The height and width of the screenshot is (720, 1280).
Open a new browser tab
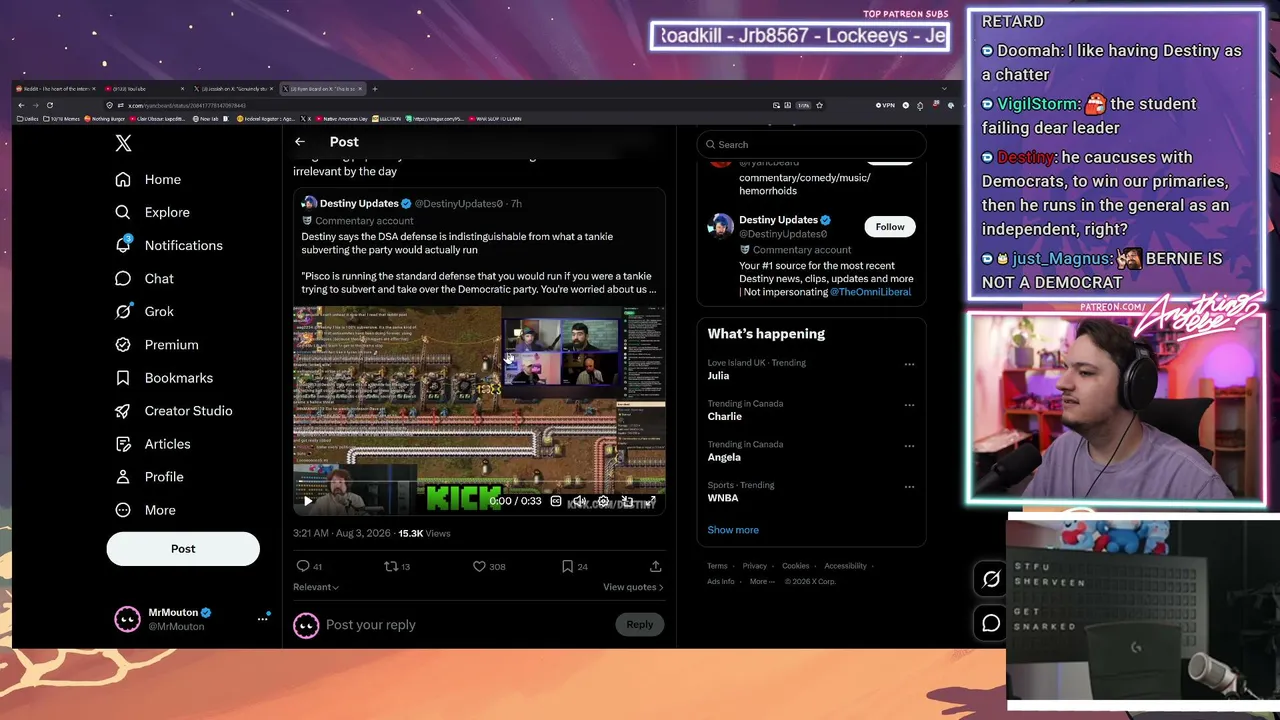374,89
